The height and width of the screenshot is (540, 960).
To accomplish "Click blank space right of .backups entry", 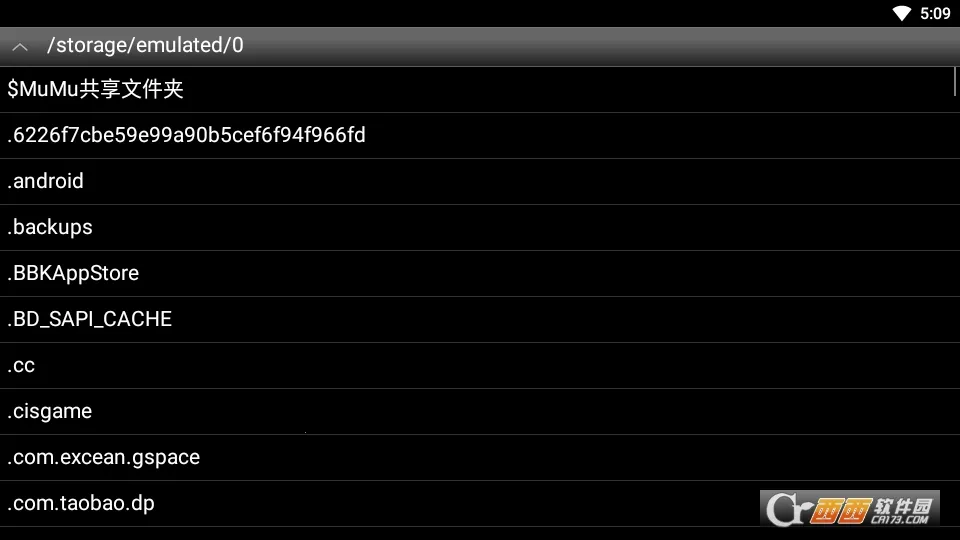I will pos(527,227).
